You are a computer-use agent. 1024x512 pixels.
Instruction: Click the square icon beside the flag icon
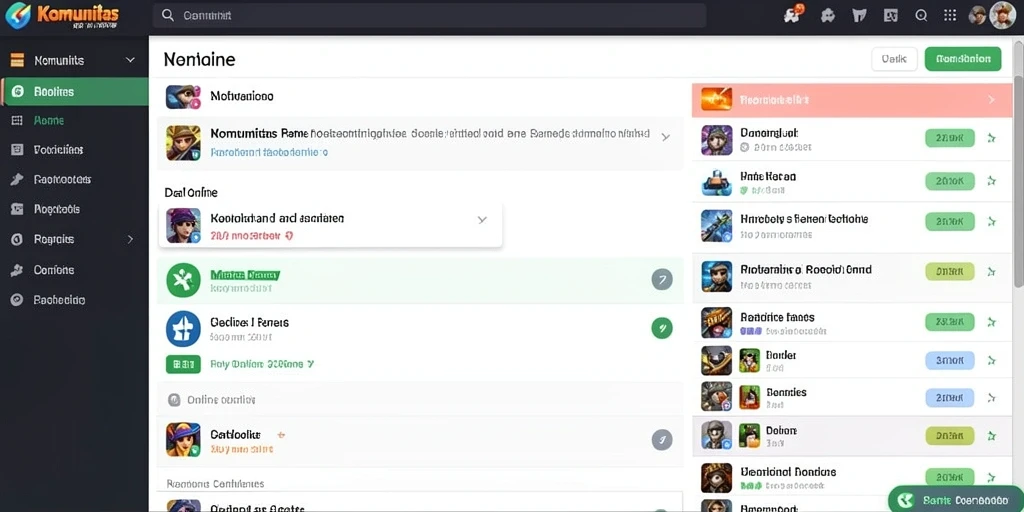(890, 16)
